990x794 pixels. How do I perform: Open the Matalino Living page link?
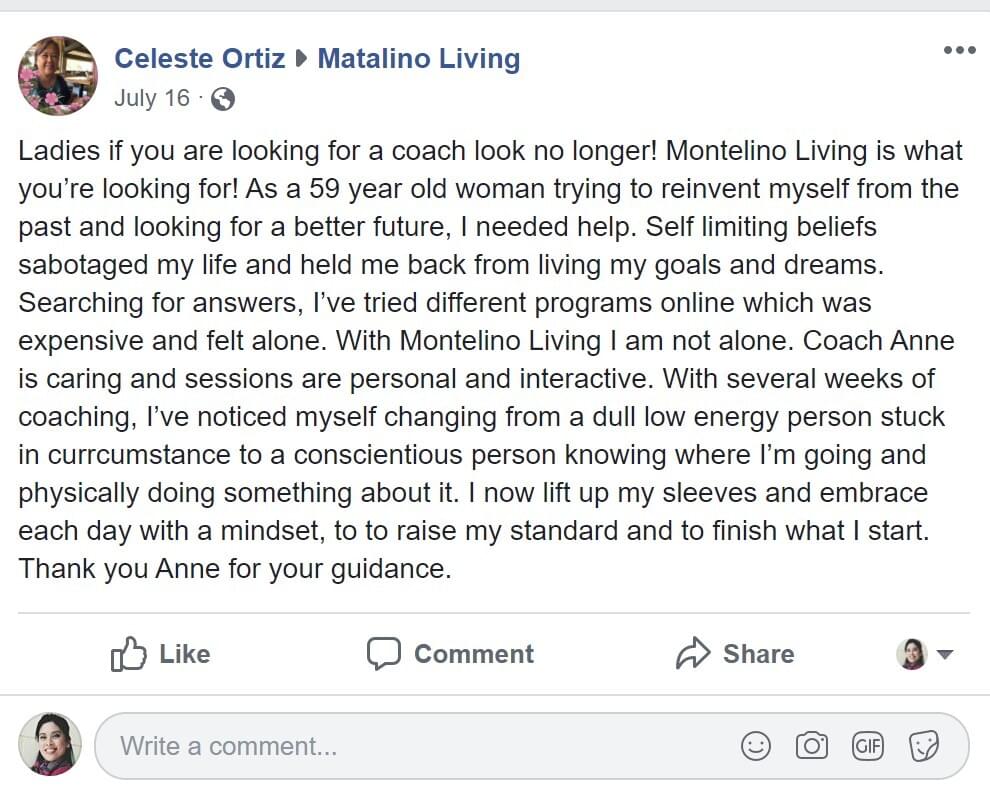[x=419, y=59]
